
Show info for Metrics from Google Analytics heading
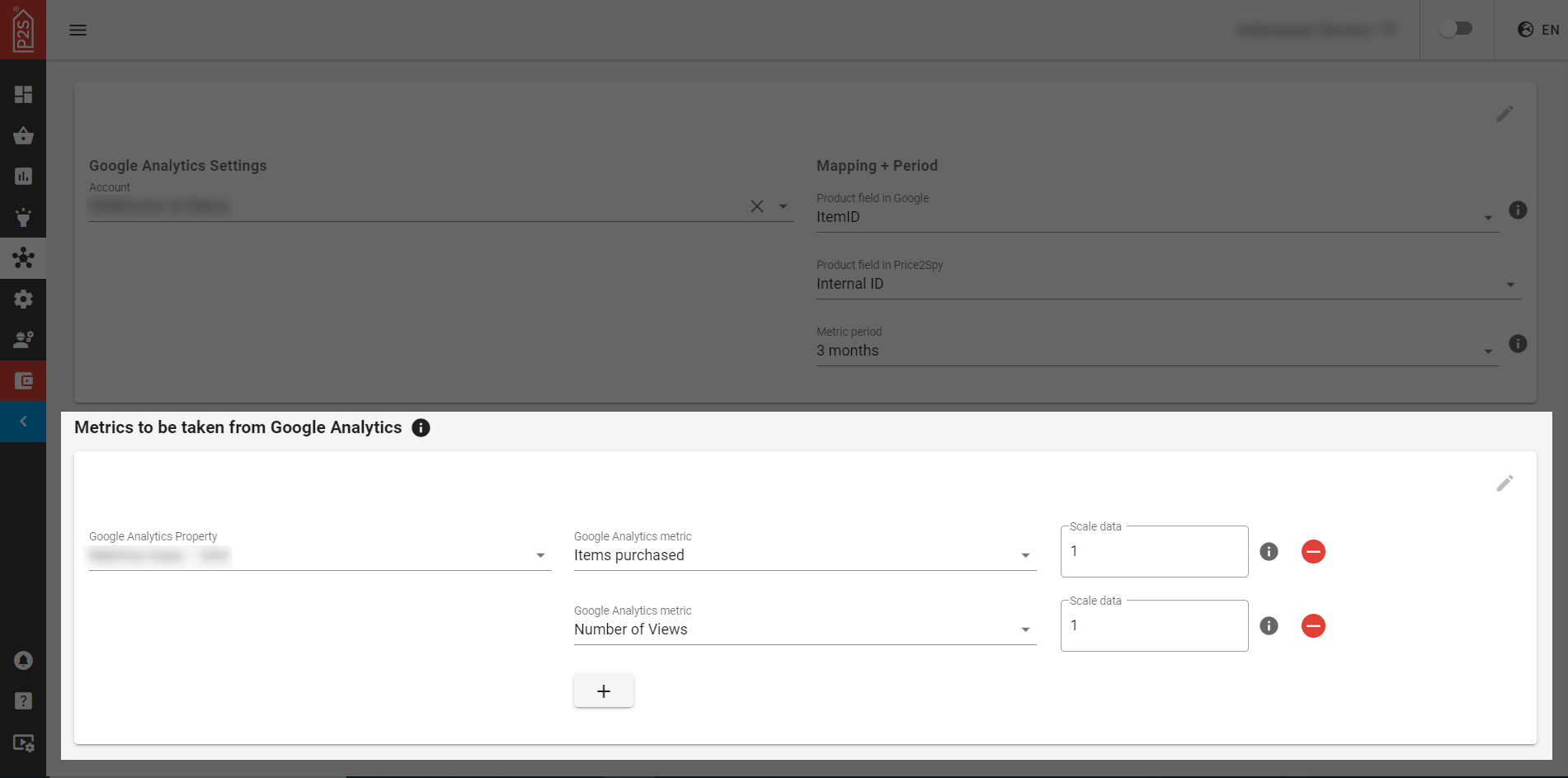click(x=421, y=427)
